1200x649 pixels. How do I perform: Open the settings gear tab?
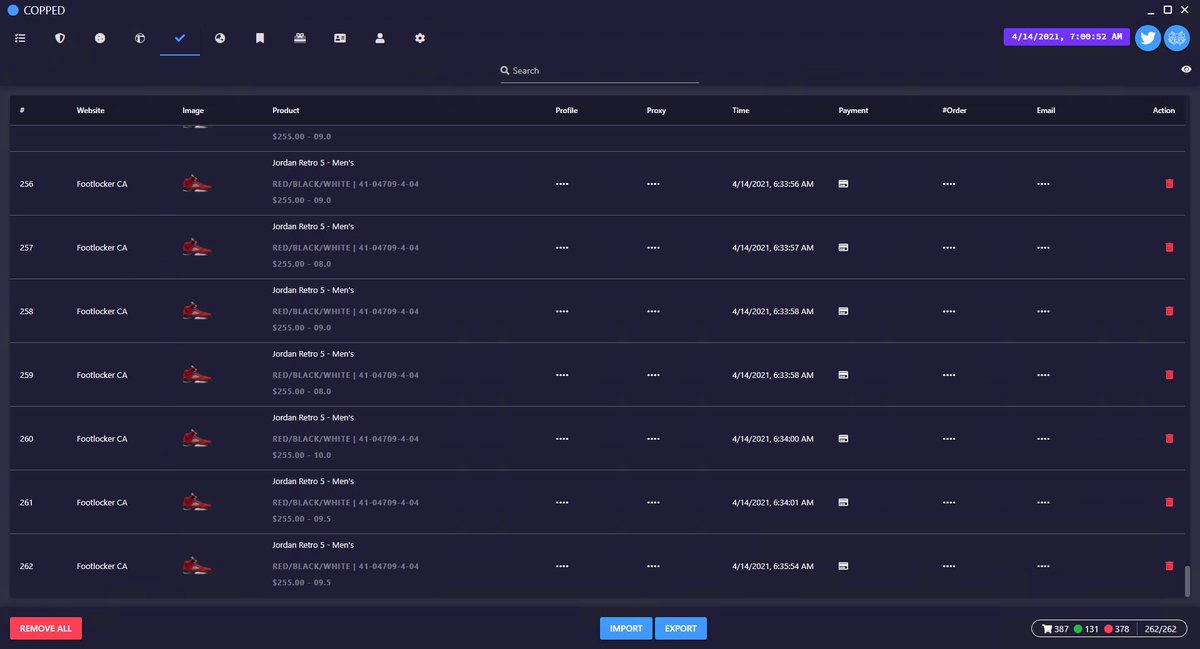click(420, 38)
